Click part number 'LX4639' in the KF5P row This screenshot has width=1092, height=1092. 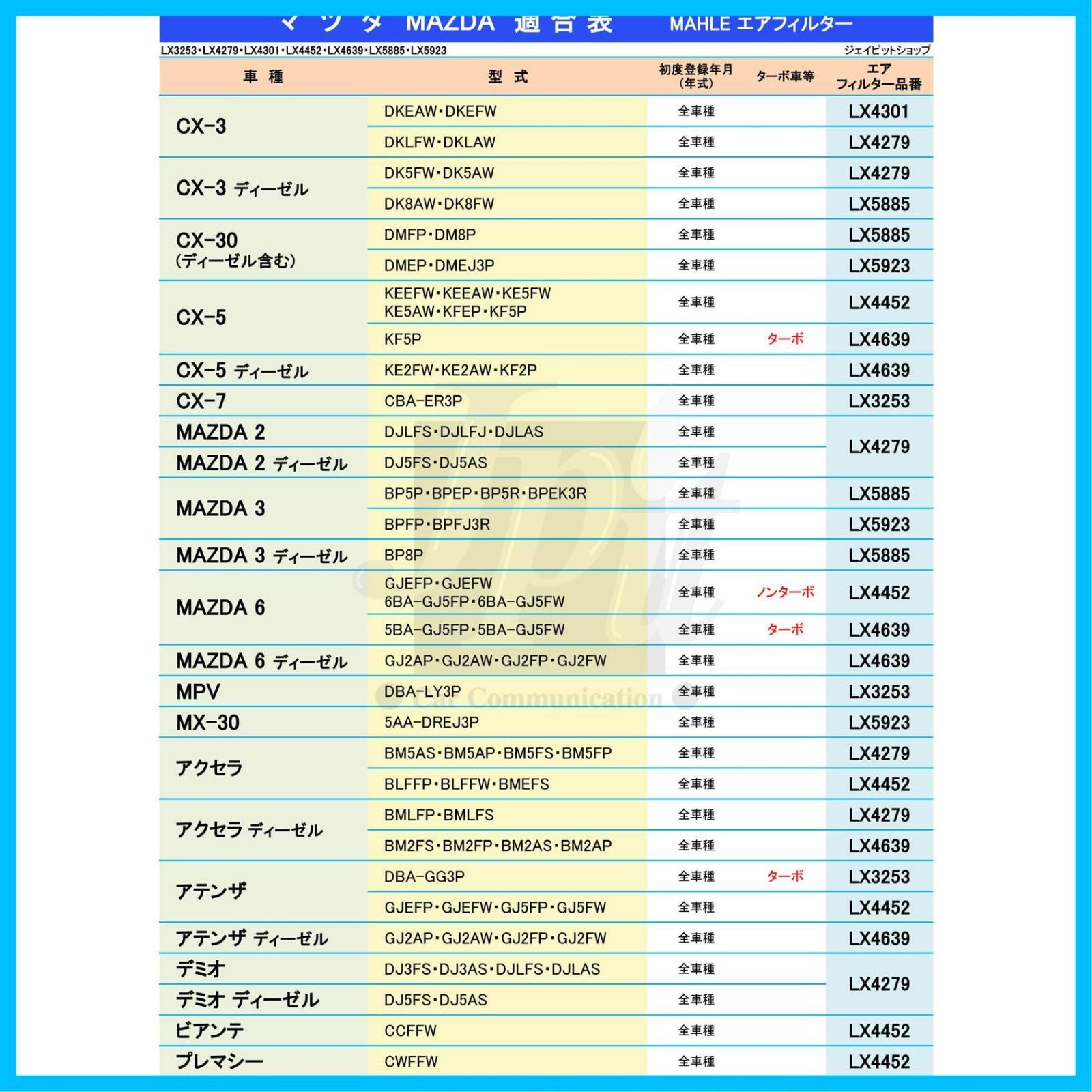pyautogui.click(x=879, y=339)
